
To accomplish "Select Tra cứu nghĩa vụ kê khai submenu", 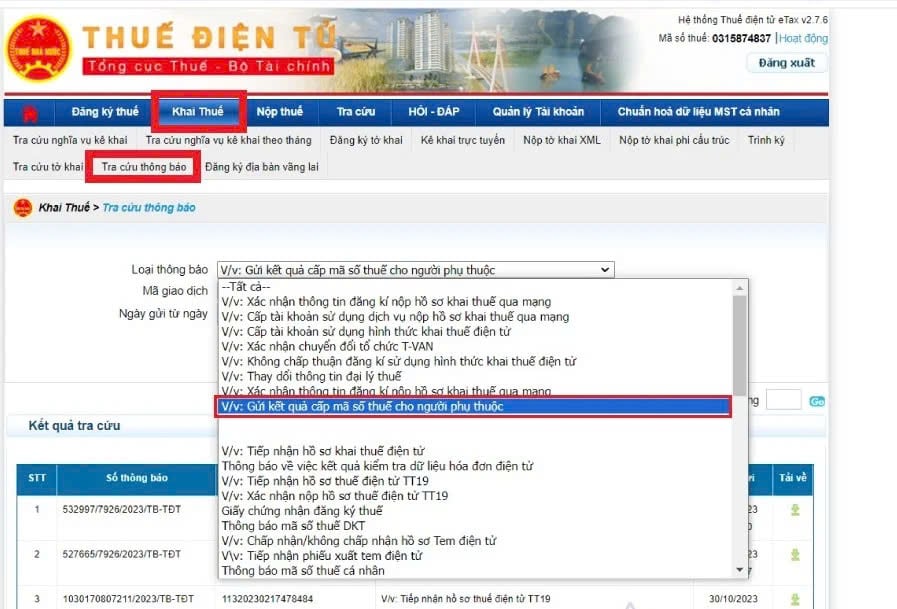I will (70, 140).
